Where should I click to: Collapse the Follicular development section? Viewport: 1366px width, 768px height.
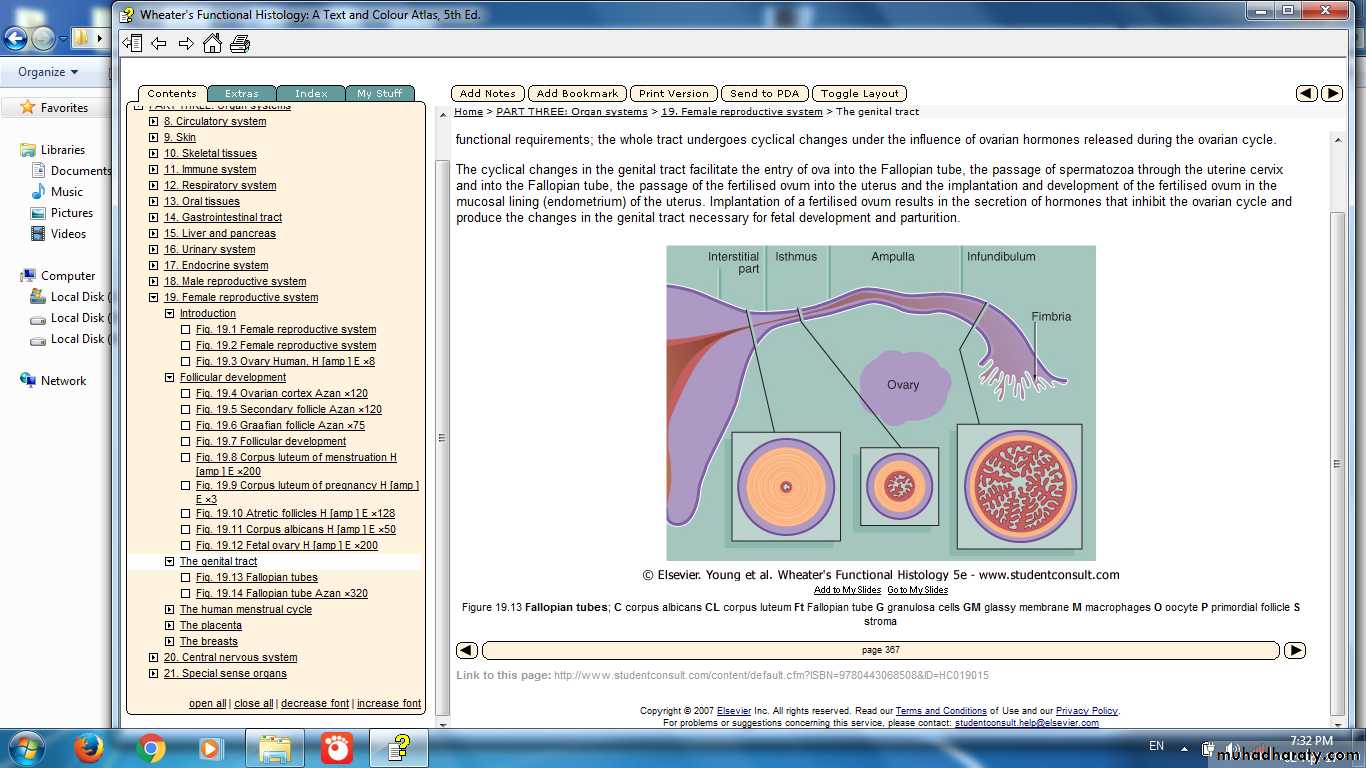pos(170,378)
